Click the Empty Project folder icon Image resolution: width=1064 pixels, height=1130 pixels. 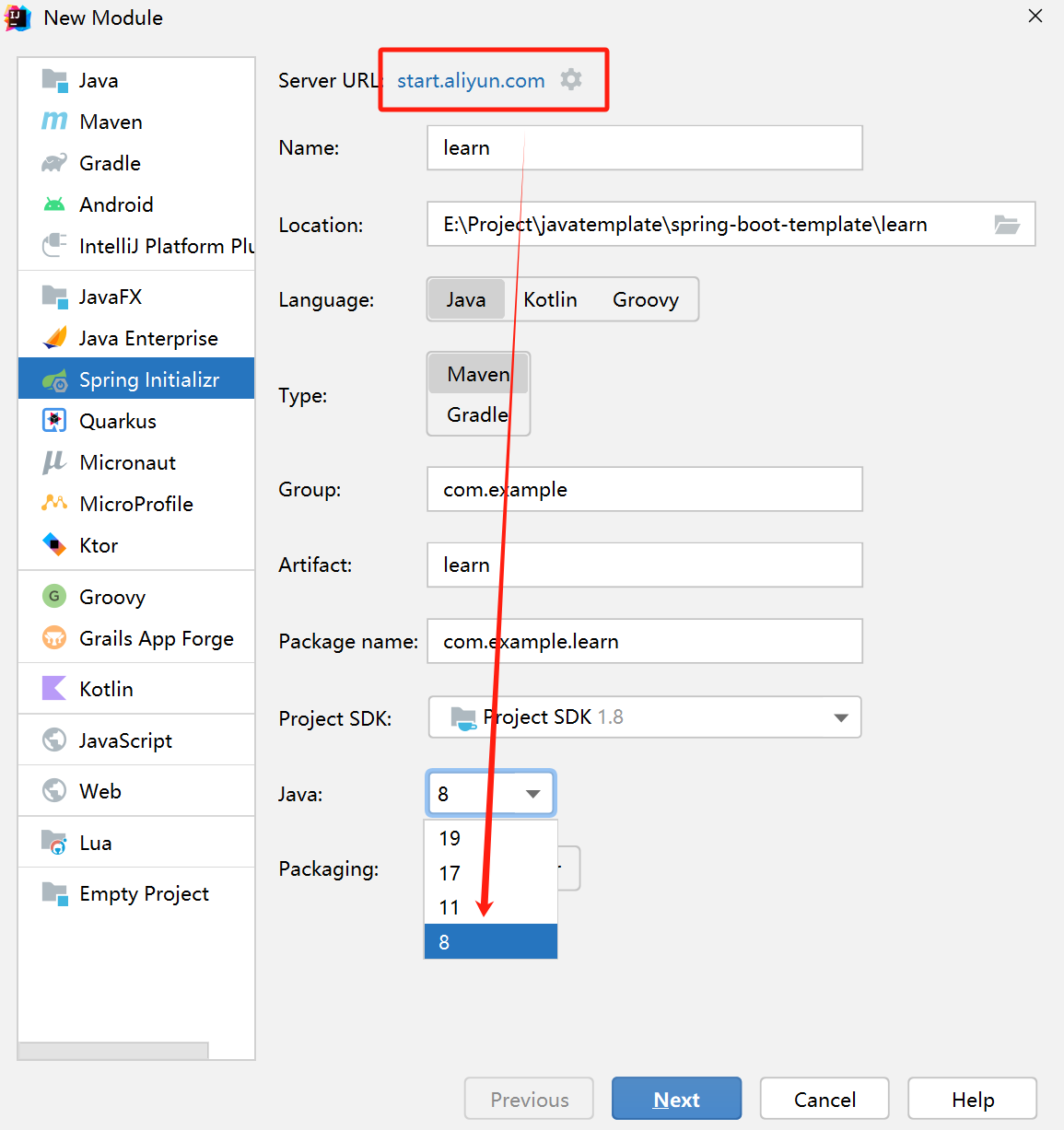point(54,893)
